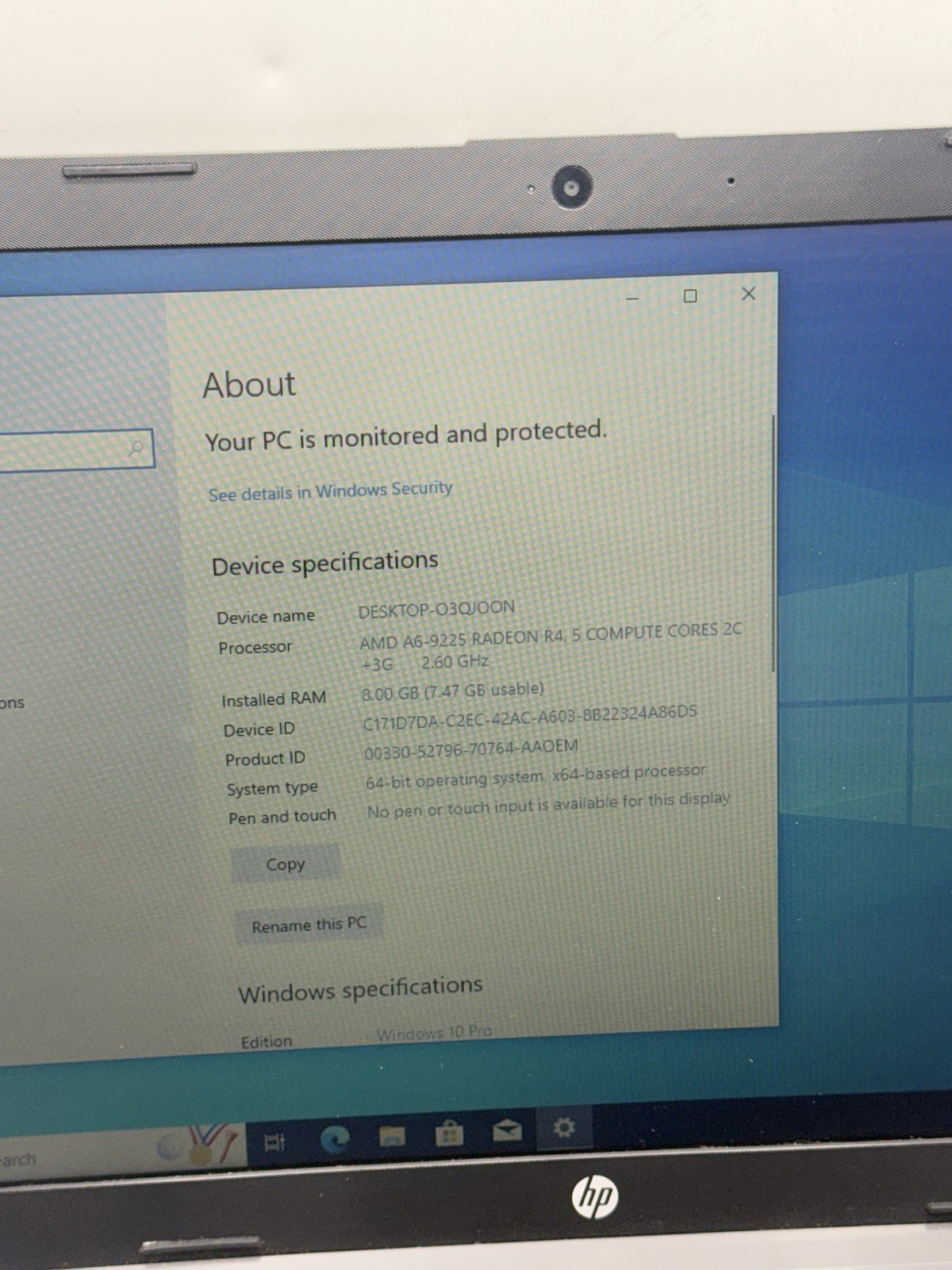This screenshot has width=952, height=1270.
Task: Open Microsoft Store from the taskbar
Action: coord(449,1133)
